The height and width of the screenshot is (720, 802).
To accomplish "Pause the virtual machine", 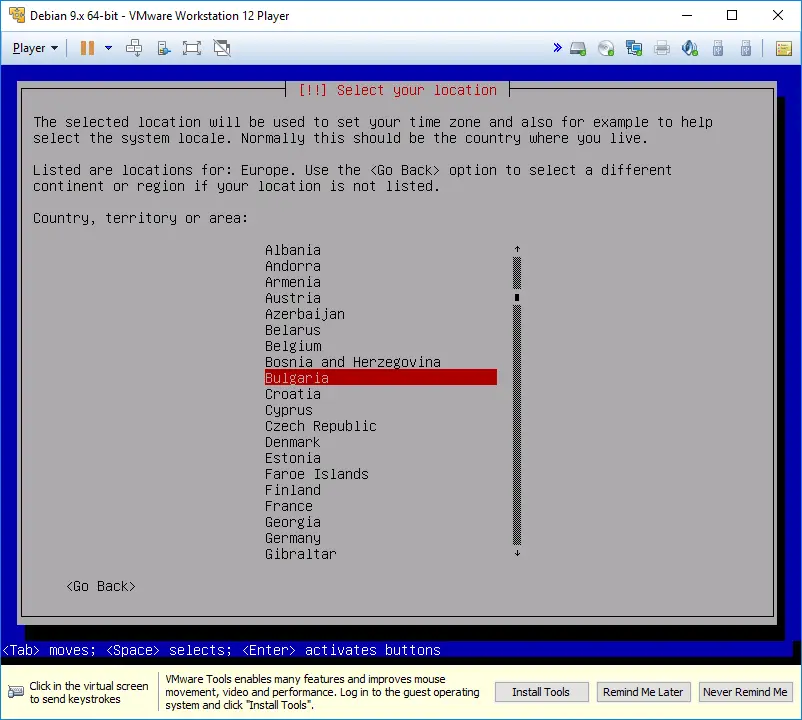I will [x=87, y=48].
